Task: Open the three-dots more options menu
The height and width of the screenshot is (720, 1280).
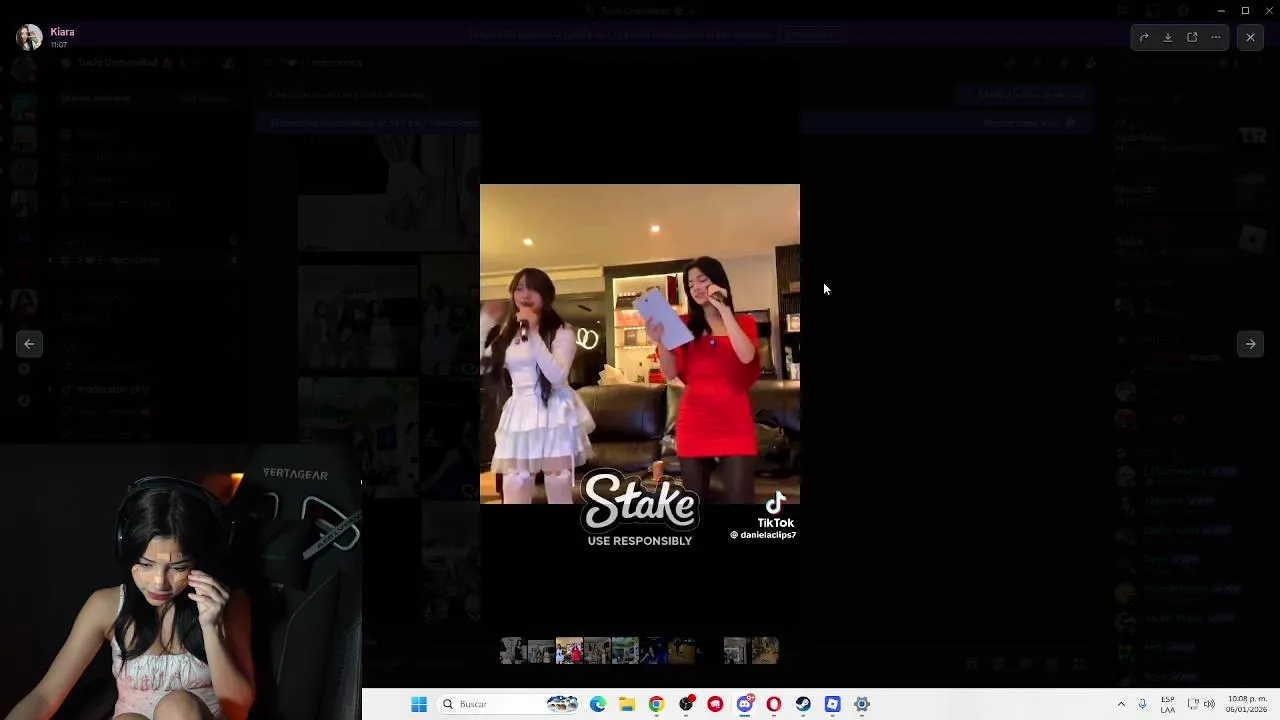Action: click(x=1216, y=38)
